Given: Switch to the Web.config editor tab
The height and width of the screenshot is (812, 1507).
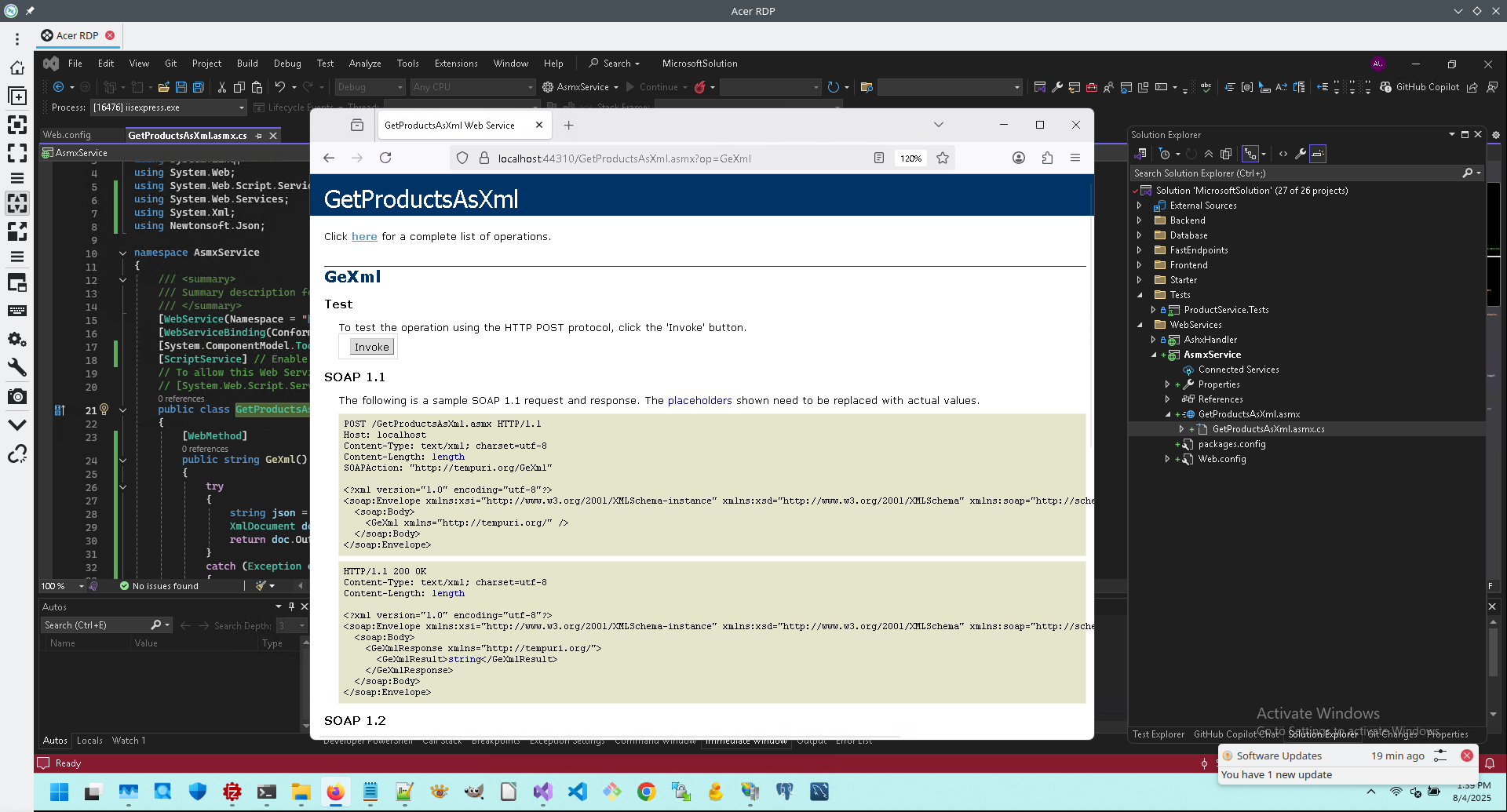Looking at the screenshot, I should pyautogui.click(x=68, y=136).
